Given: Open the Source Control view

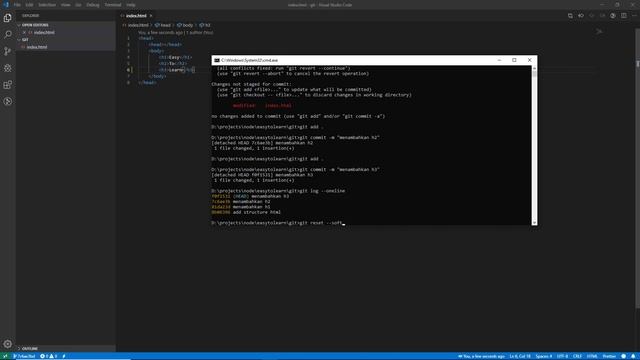Looking at the screenshot, I should coord(8,51).
